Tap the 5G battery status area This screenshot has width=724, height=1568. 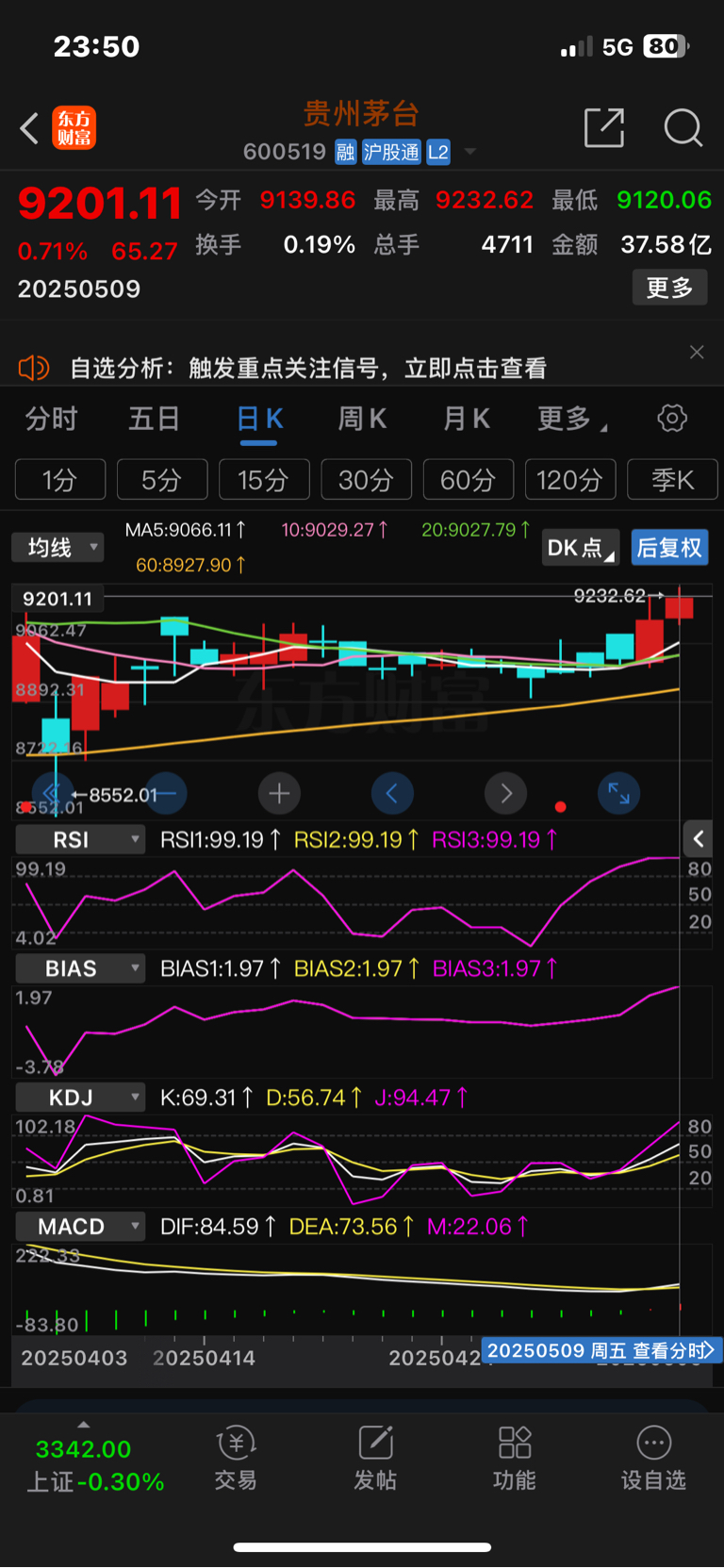[626, 46]
